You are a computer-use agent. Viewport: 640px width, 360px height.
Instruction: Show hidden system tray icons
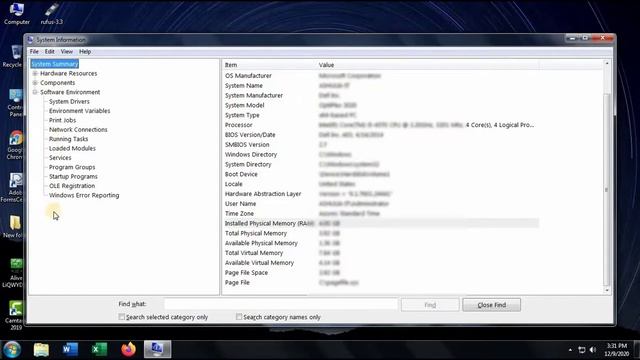coord(570,350)
